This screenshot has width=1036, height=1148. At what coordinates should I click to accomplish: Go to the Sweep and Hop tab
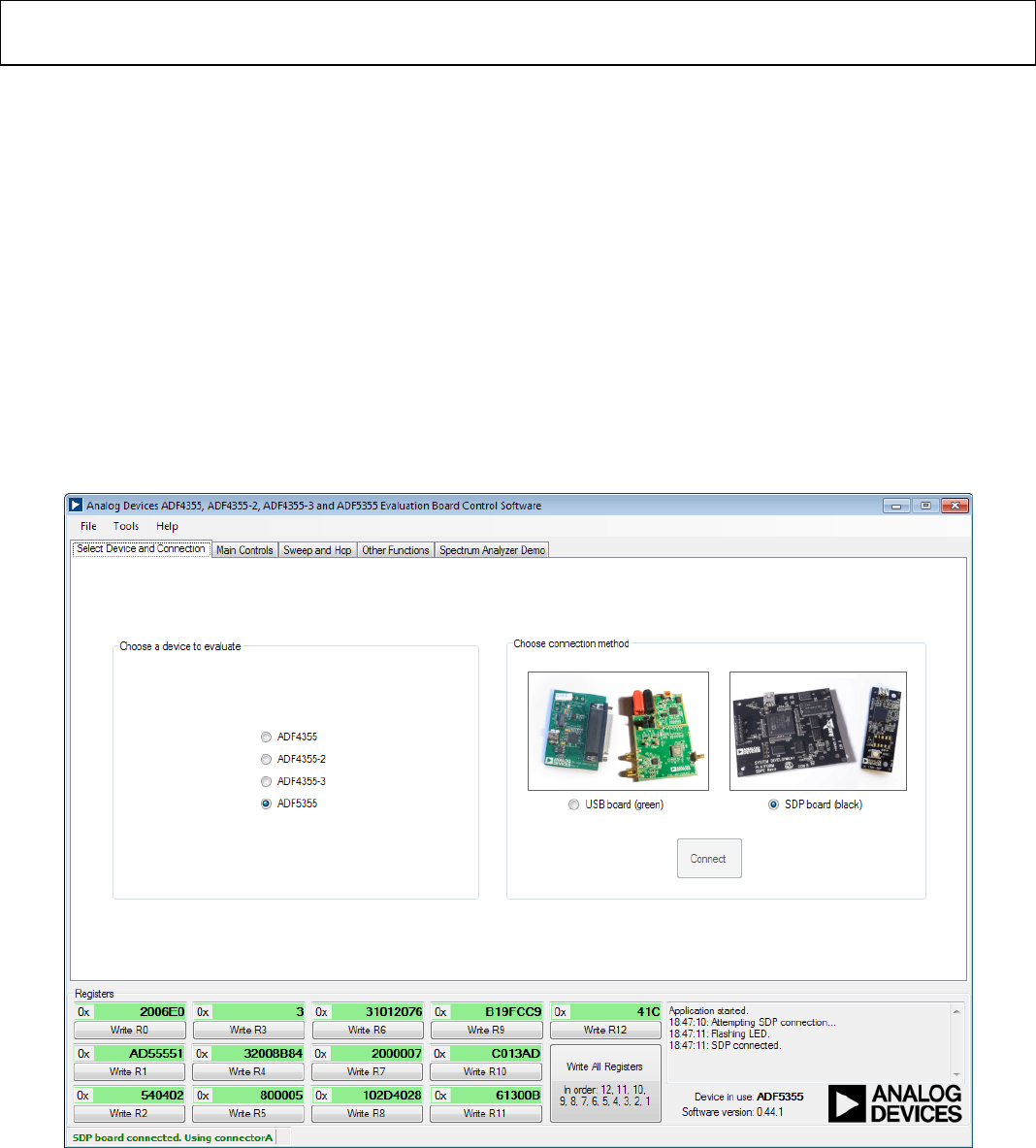pos(317,550)
